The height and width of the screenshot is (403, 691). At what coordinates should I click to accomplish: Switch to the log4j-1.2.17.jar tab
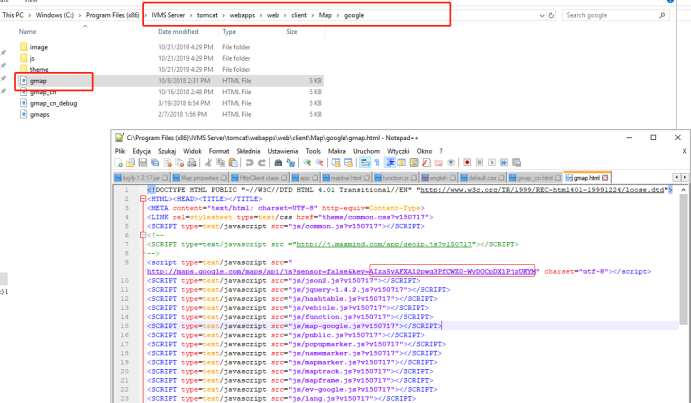coord(141,178)
